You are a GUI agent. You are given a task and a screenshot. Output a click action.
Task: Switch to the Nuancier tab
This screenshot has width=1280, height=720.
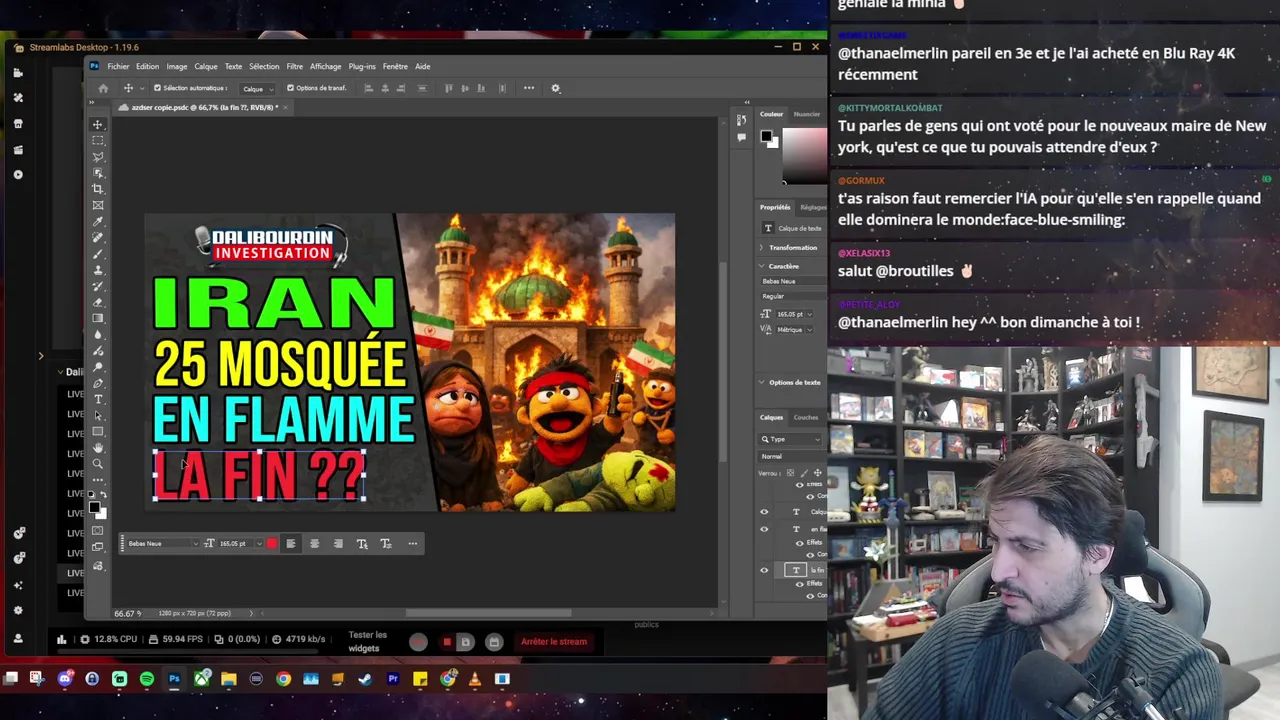(x=806, y=114)
